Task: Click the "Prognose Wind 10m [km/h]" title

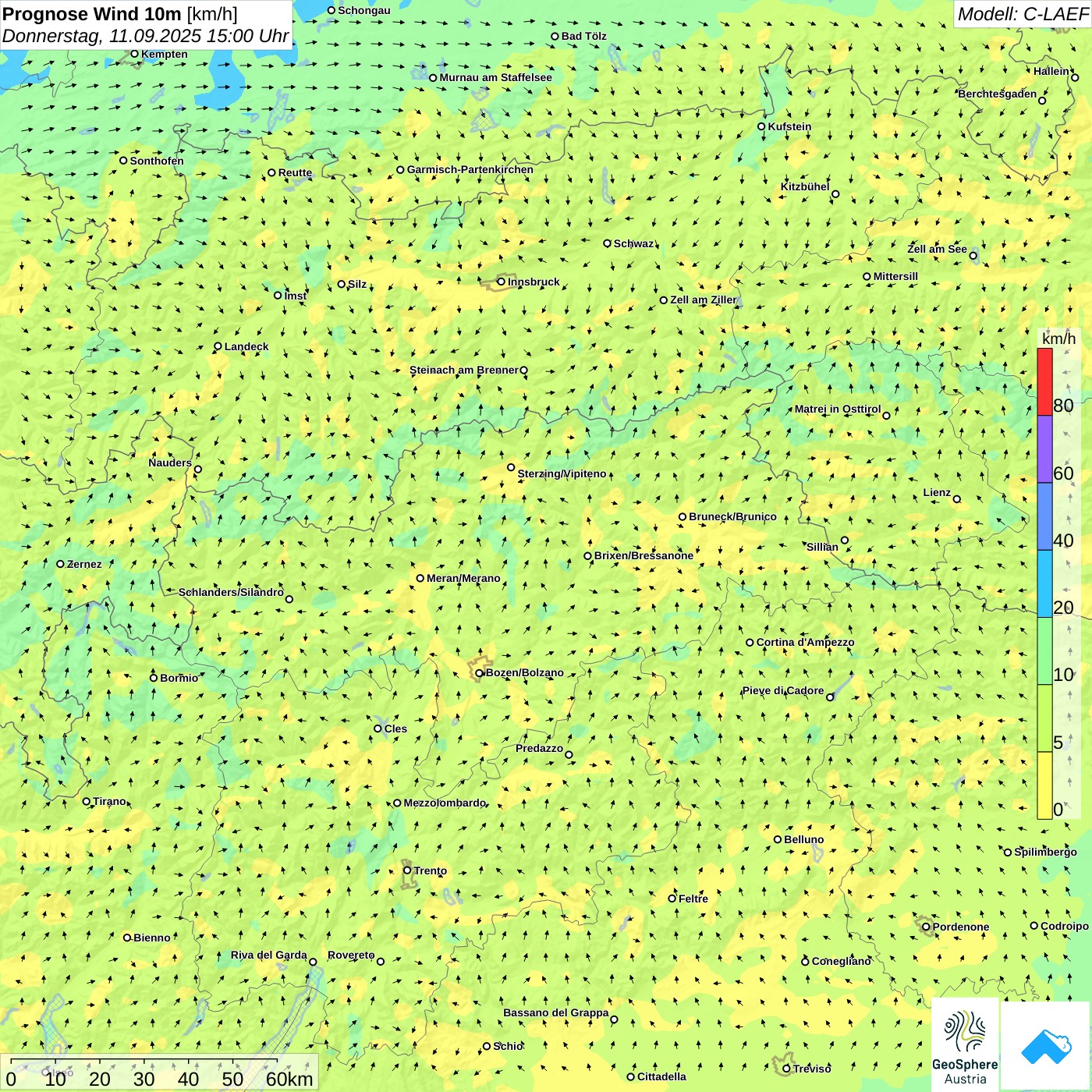Action: click(120, 13)
